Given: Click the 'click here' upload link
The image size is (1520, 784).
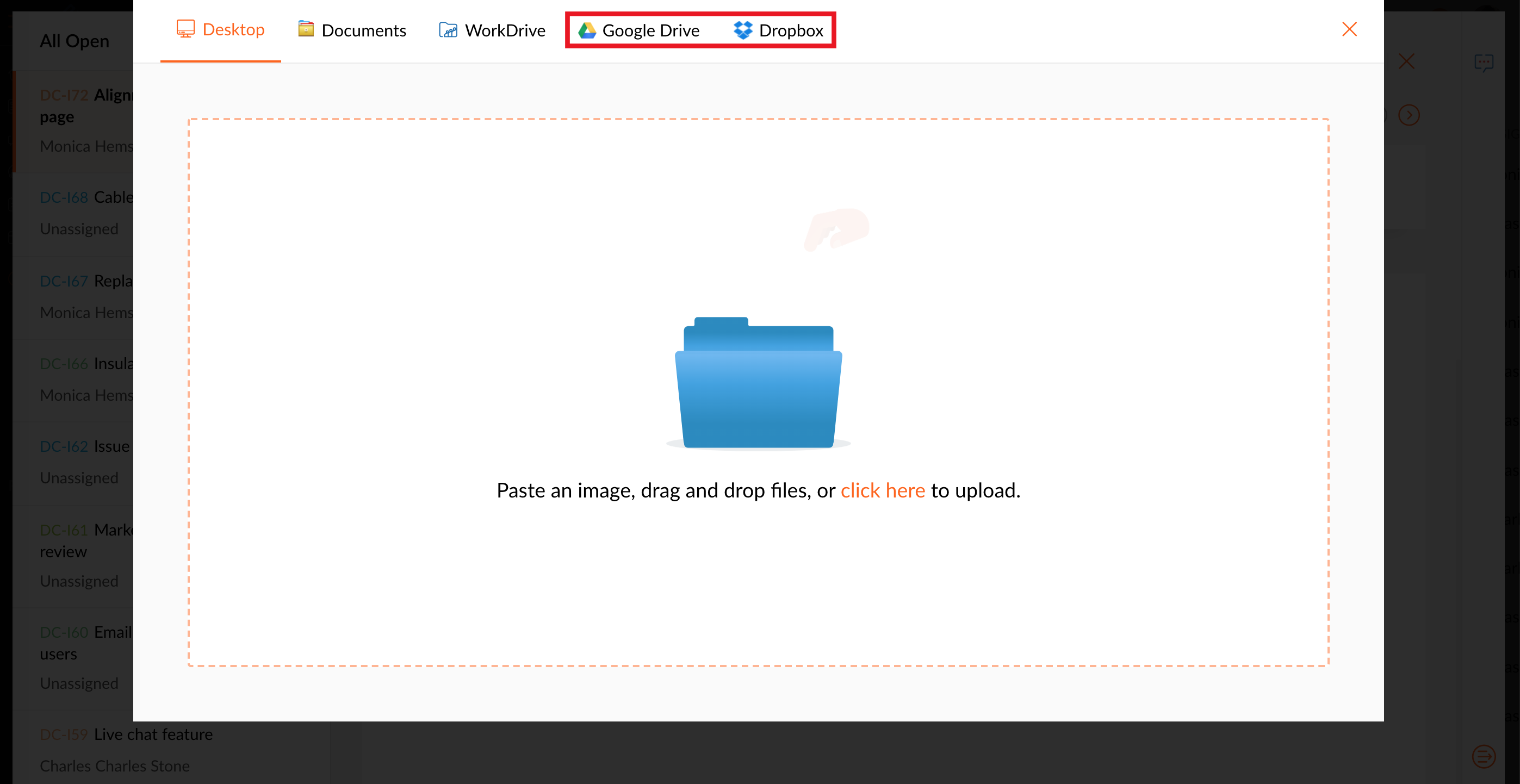Looking at the screenshot, I should tap(882, 490).
